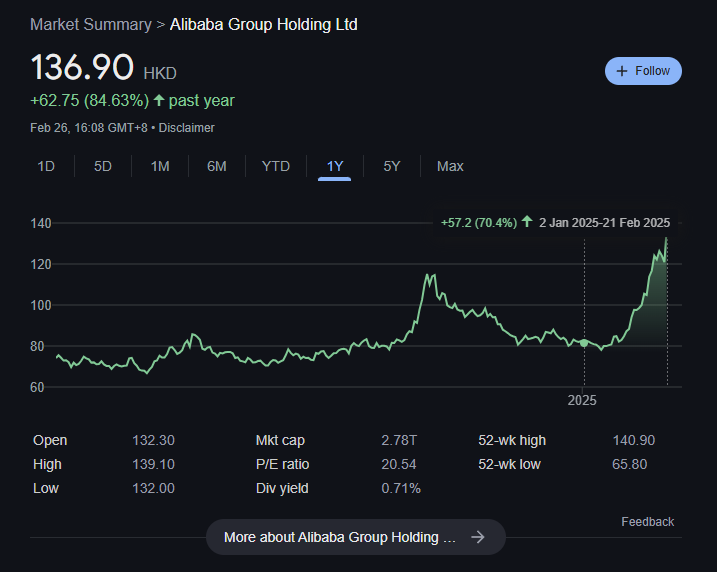
Task: Click the High value 139.10
Action: (153, 465)
